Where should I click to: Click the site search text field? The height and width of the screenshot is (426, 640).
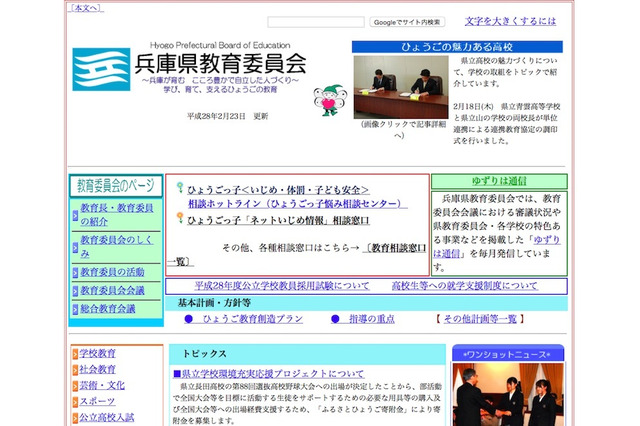[x=316, y=22]
